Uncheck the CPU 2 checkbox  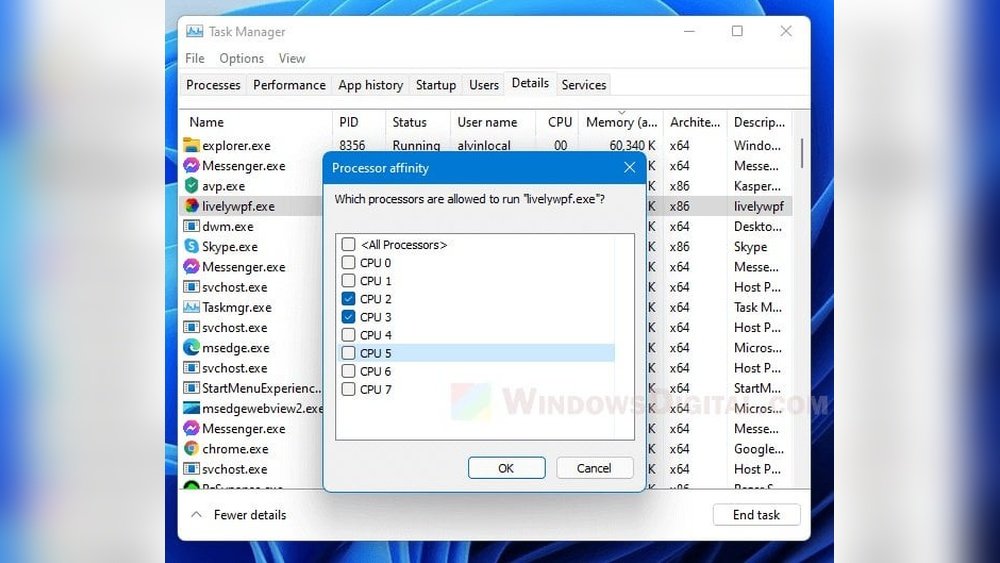348,299
